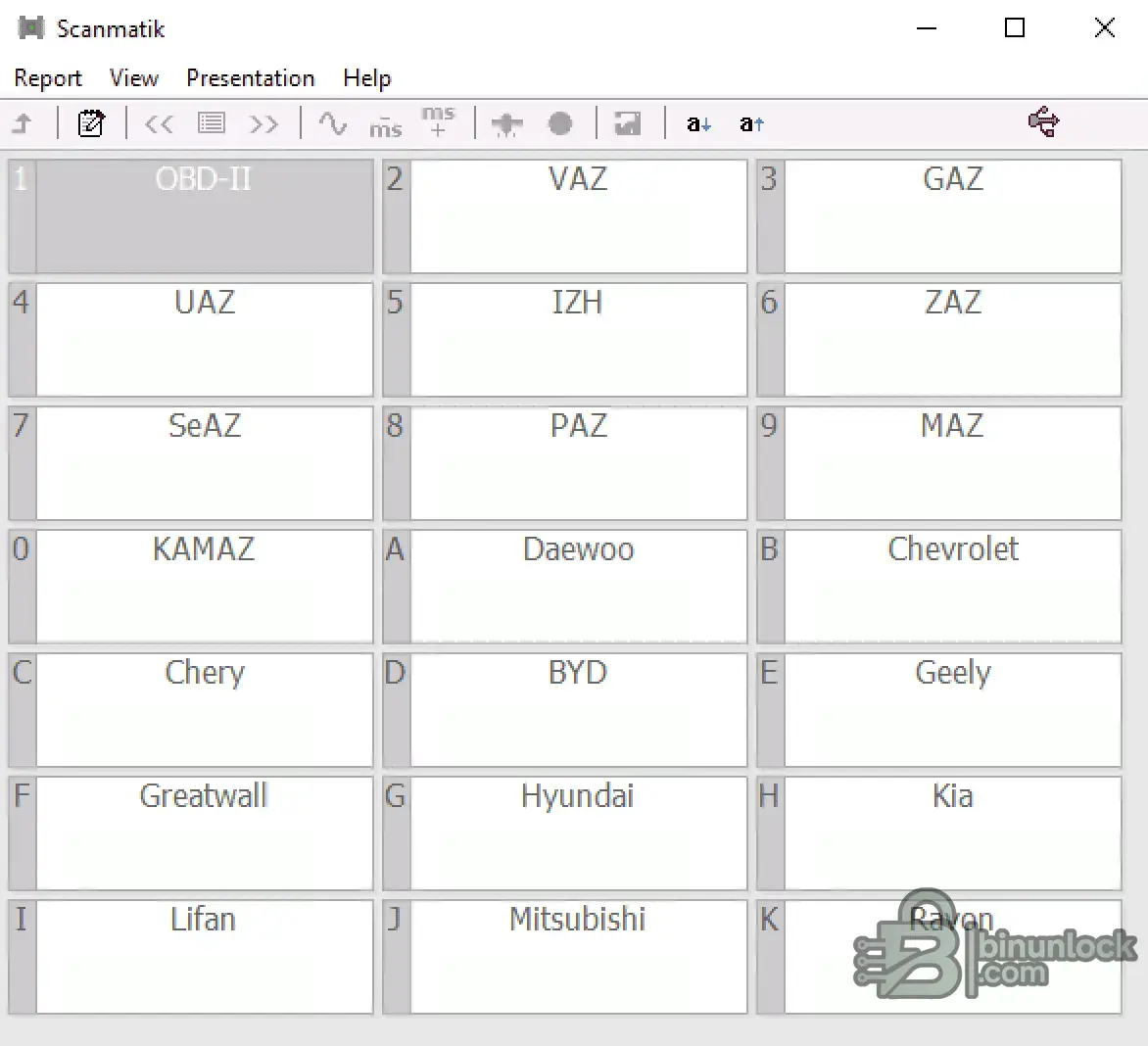This screenshot has width=1148, height=1046.
Task: Select the Mitsubishi manufacturer tile
Action: [x=578, y=957]
